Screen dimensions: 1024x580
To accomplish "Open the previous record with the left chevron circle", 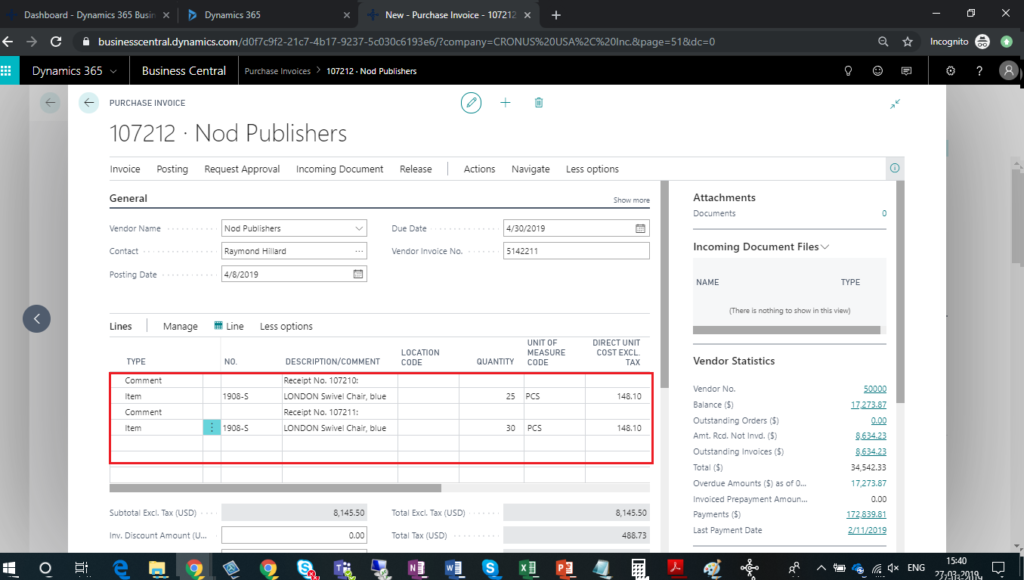I will [37, 319].
